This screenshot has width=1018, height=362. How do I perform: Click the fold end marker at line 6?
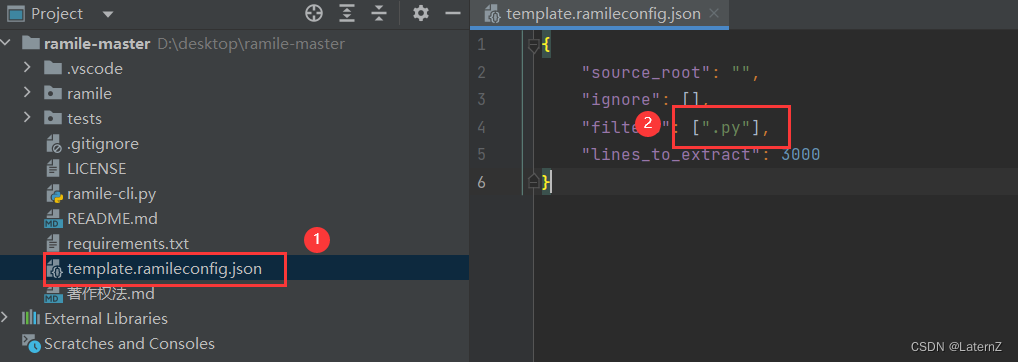click(534, 182)
